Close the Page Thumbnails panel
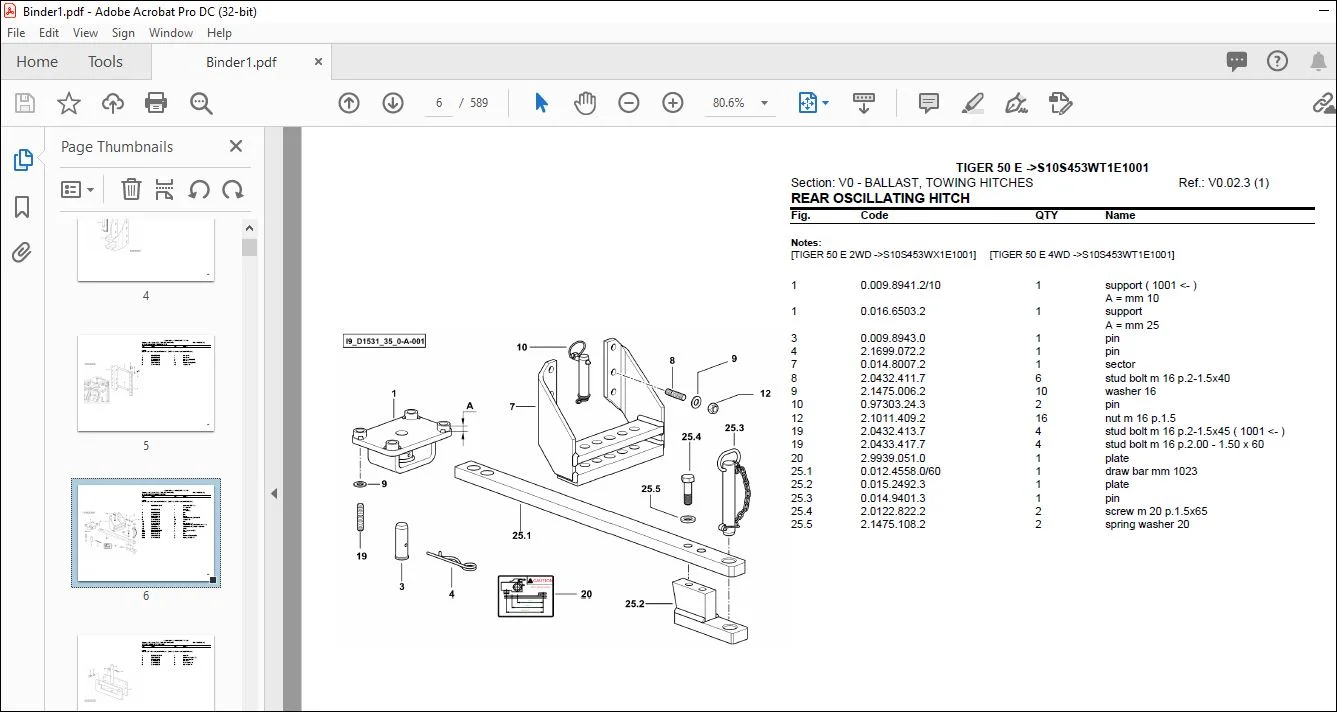 [x=236, y=146]
